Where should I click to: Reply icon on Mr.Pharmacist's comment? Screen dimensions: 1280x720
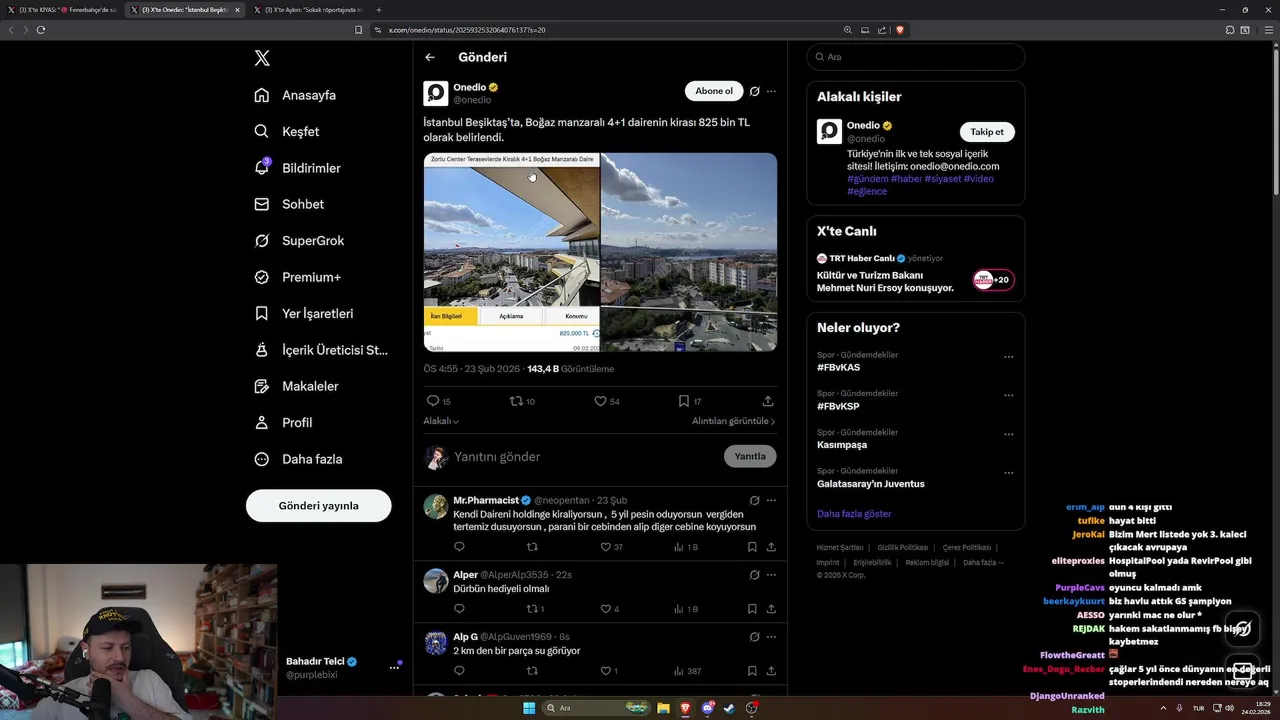459,547
